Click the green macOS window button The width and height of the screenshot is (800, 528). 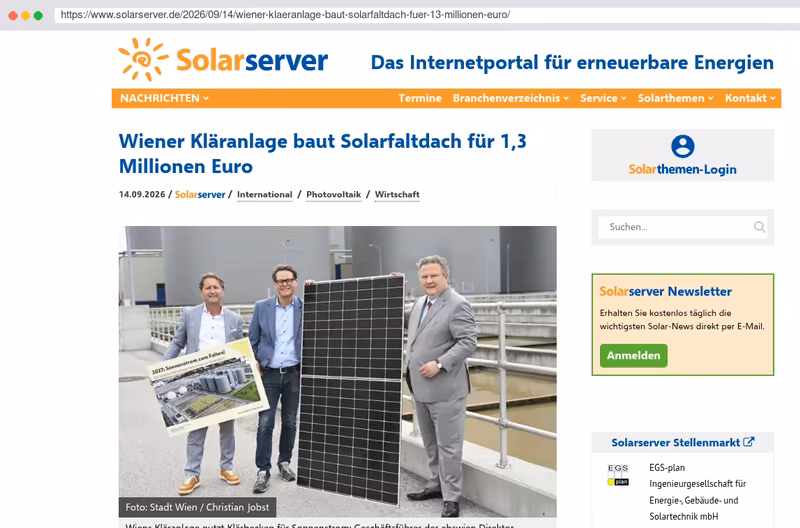[x=38, y=15]
